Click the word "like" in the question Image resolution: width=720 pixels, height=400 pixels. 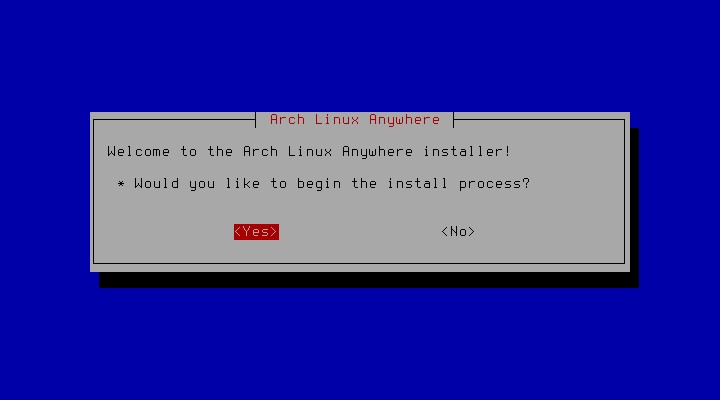[x=242, y=183]
